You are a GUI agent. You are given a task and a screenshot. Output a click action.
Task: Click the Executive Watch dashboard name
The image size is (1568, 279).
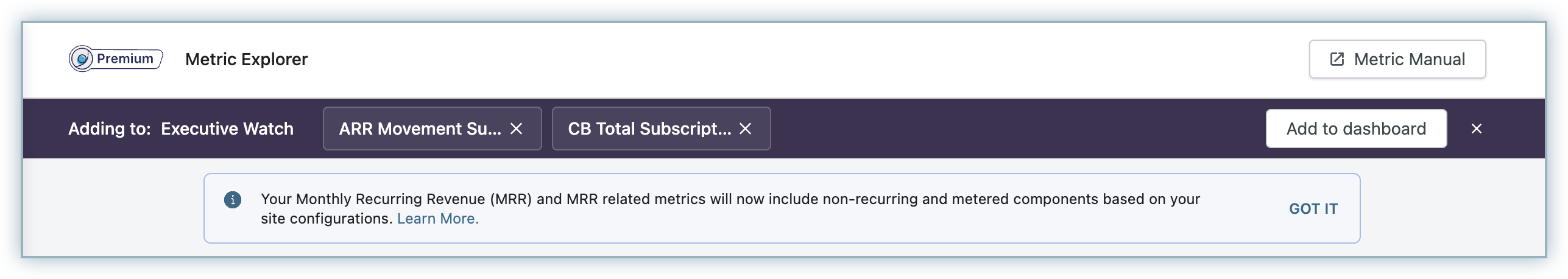click(x=227, y=129)
